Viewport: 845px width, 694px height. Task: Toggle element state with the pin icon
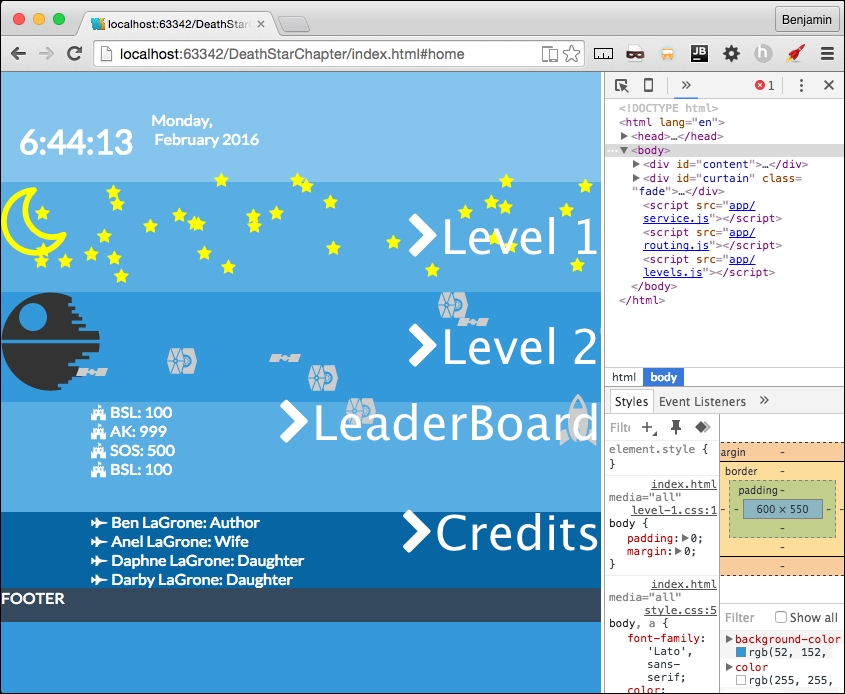[x=676, y=428]
